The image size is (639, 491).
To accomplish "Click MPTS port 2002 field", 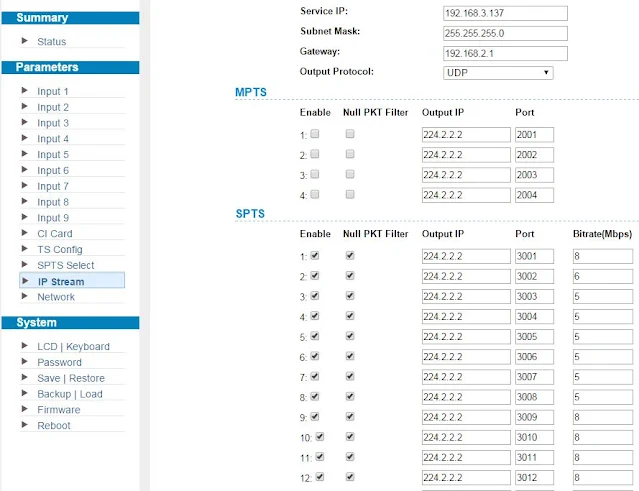I will coord(534,155).
